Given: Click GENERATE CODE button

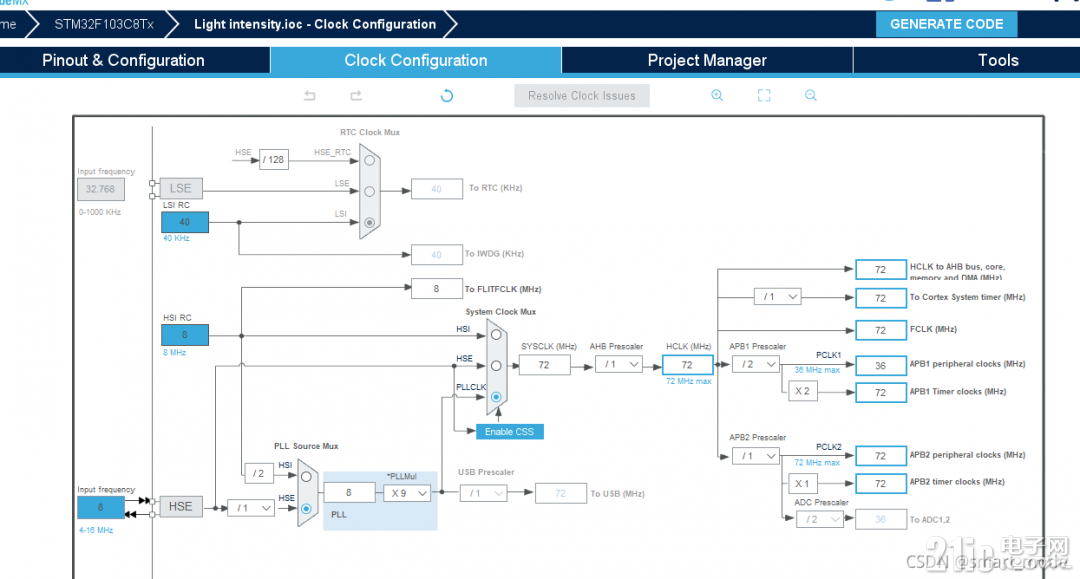Looking at the screenshot, I should pyautogui.click(x=946, y=24).
